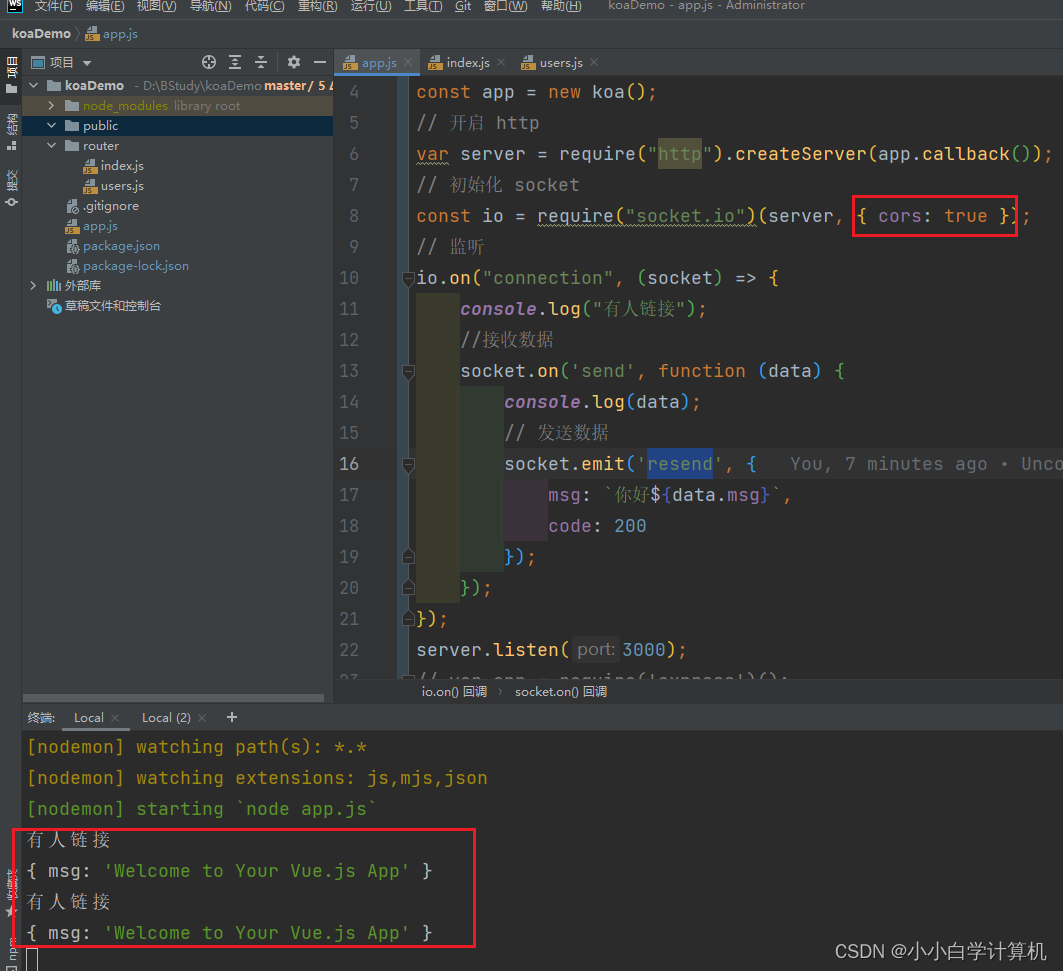Click line number 16 in gutter

click(x=349, y=464)
